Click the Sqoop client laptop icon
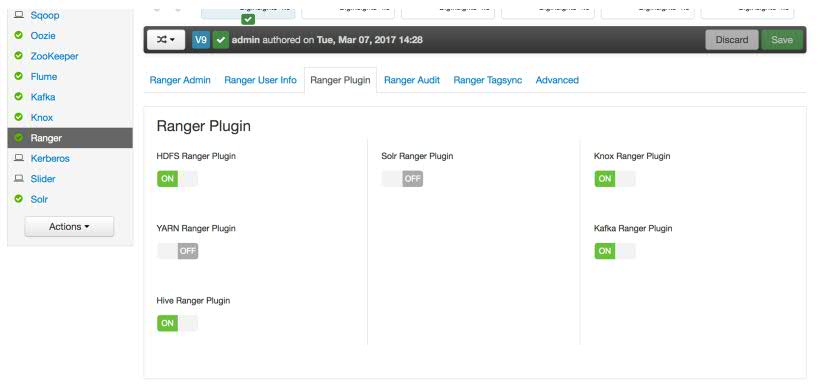This screenshot has height=387, width=828. pyautogui.click(x=18, y=15)
